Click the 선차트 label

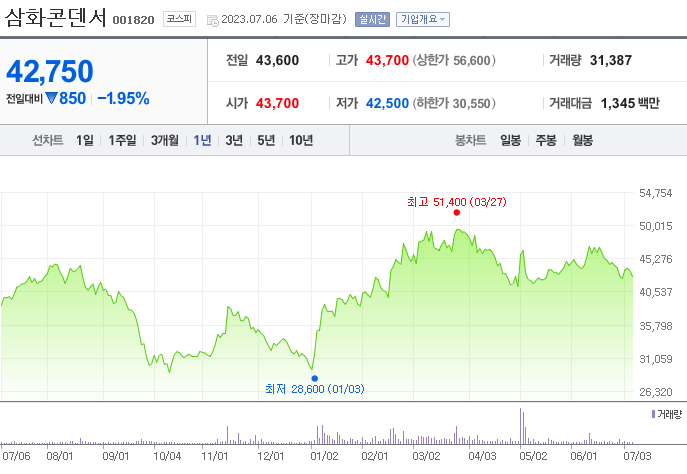point(48,140)
